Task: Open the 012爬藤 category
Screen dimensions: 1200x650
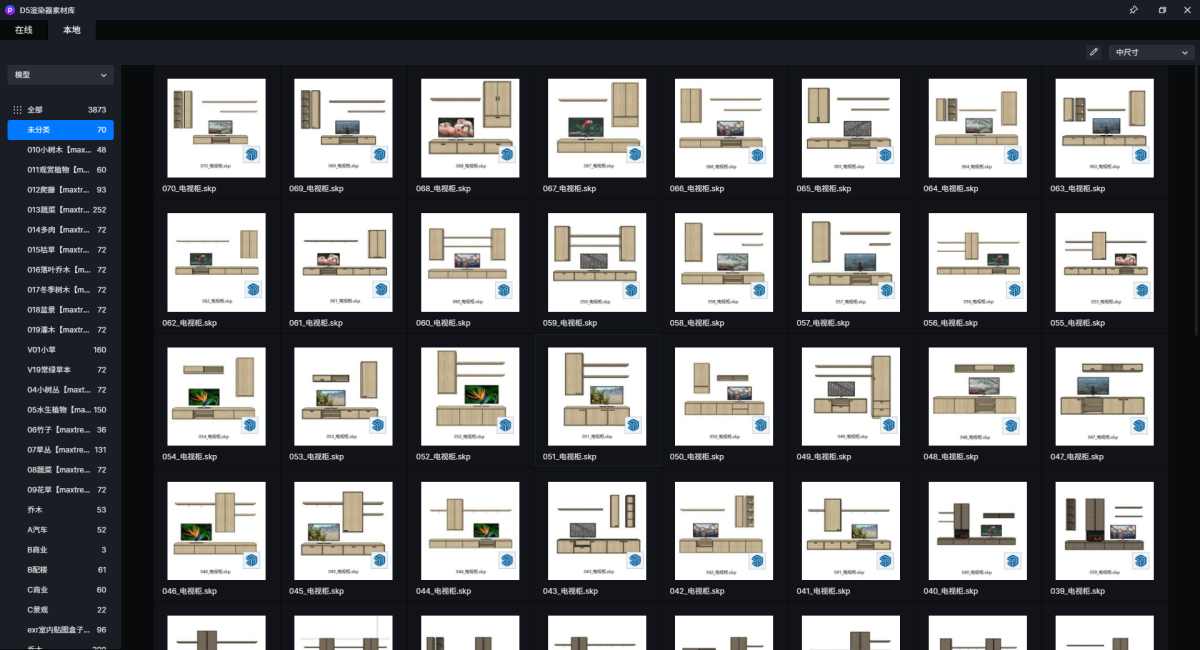Action: (60, 190)
